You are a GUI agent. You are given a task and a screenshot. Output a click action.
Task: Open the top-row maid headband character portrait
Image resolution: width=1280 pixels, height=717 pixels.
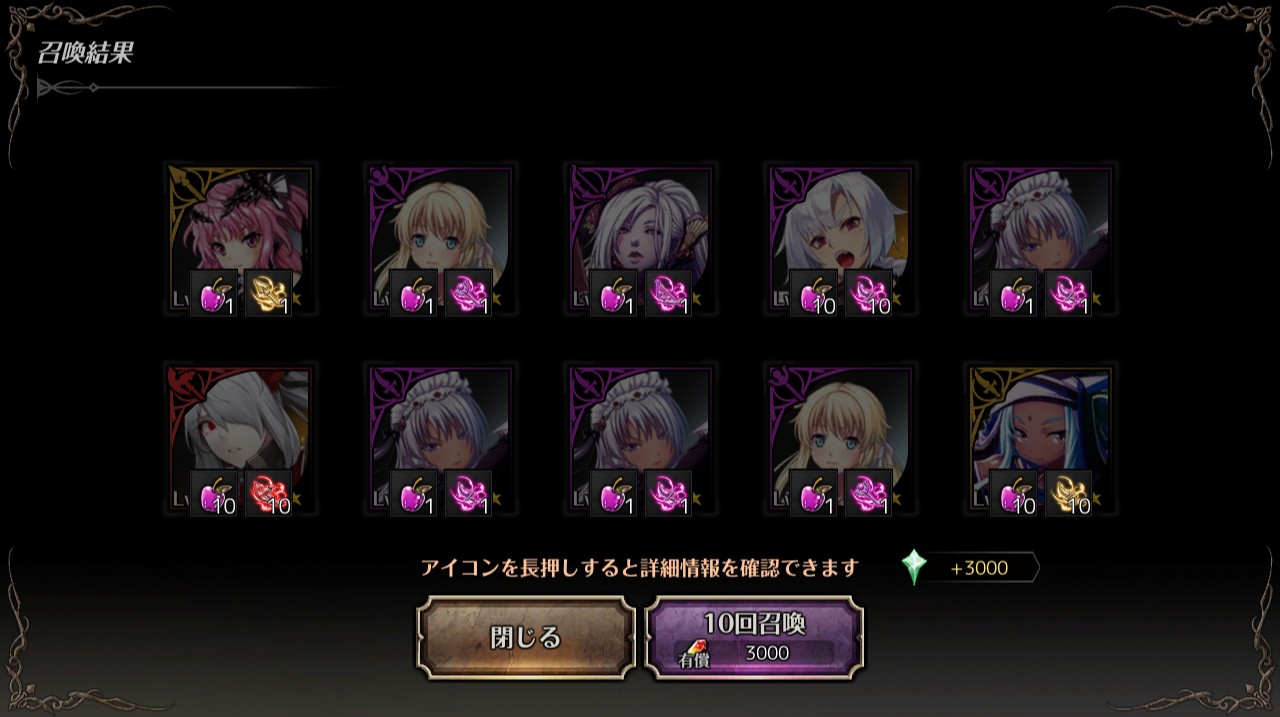coord(1040,240)
